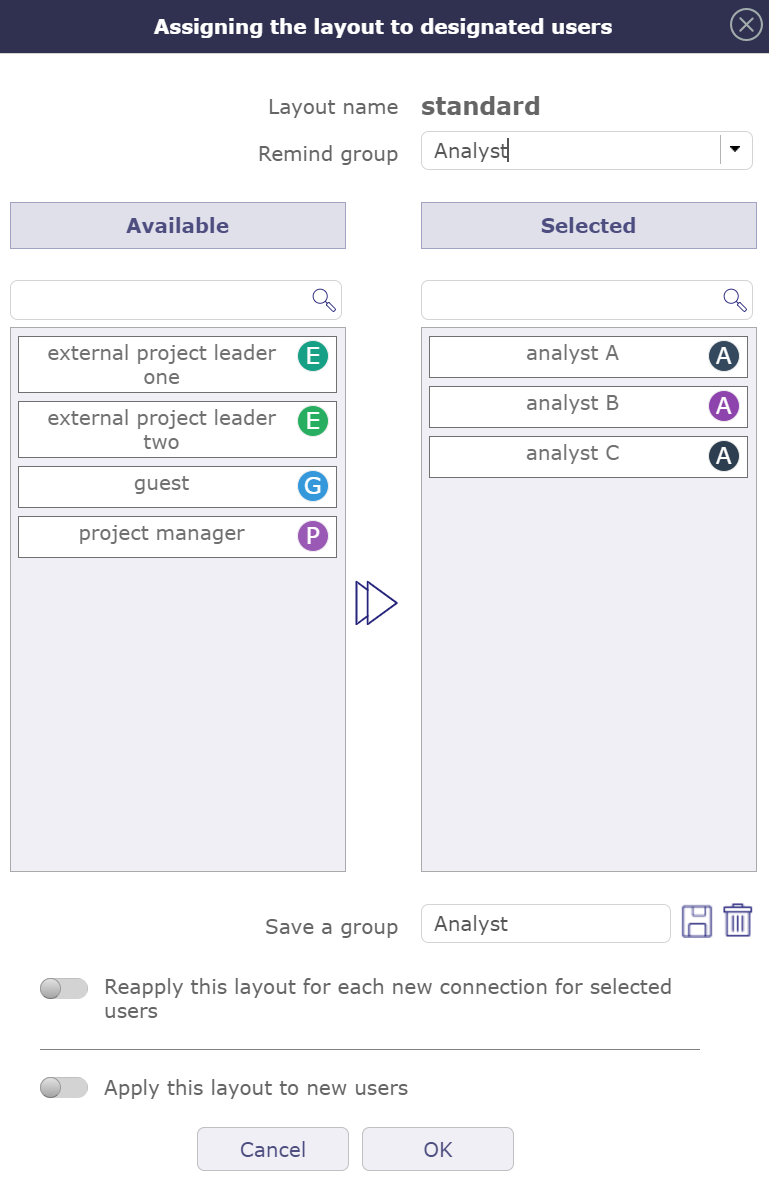
Task: Click the Save a group text field
Action: coord(545,923)
